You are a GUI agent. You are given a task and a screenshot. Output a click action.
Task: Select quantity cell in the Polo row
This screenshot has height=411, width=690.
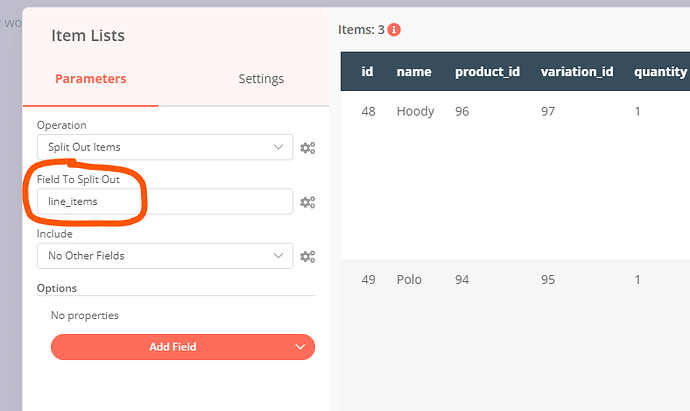pyautogui.click(x=637, y=279)
